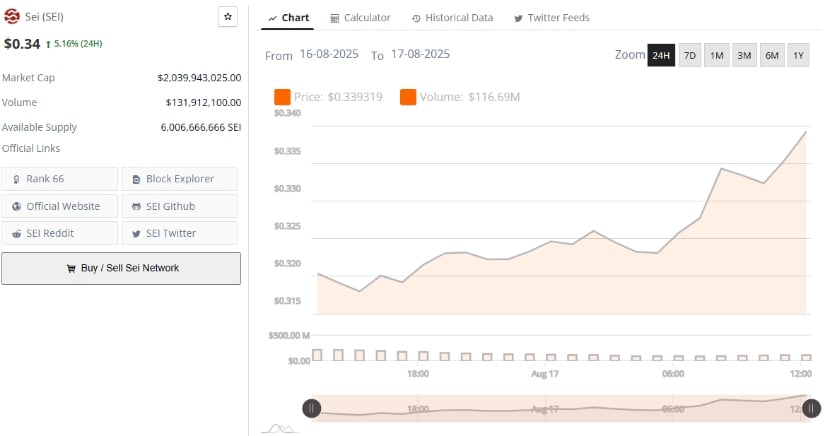This screenshot has width=825, height=436.
Task: Click Buy / Sell Sei Network button
Action: pyautogui.click(x=121, y=268)
